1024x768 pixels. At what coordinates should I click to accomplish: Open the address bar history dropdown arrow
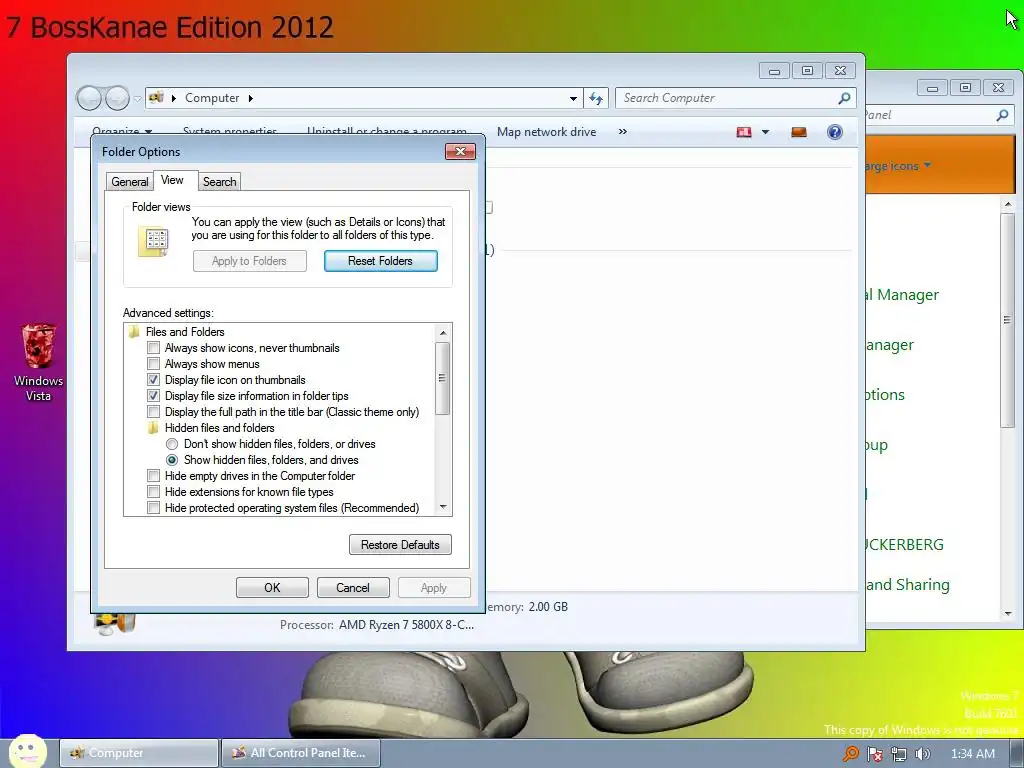click(x=573, y=99)
